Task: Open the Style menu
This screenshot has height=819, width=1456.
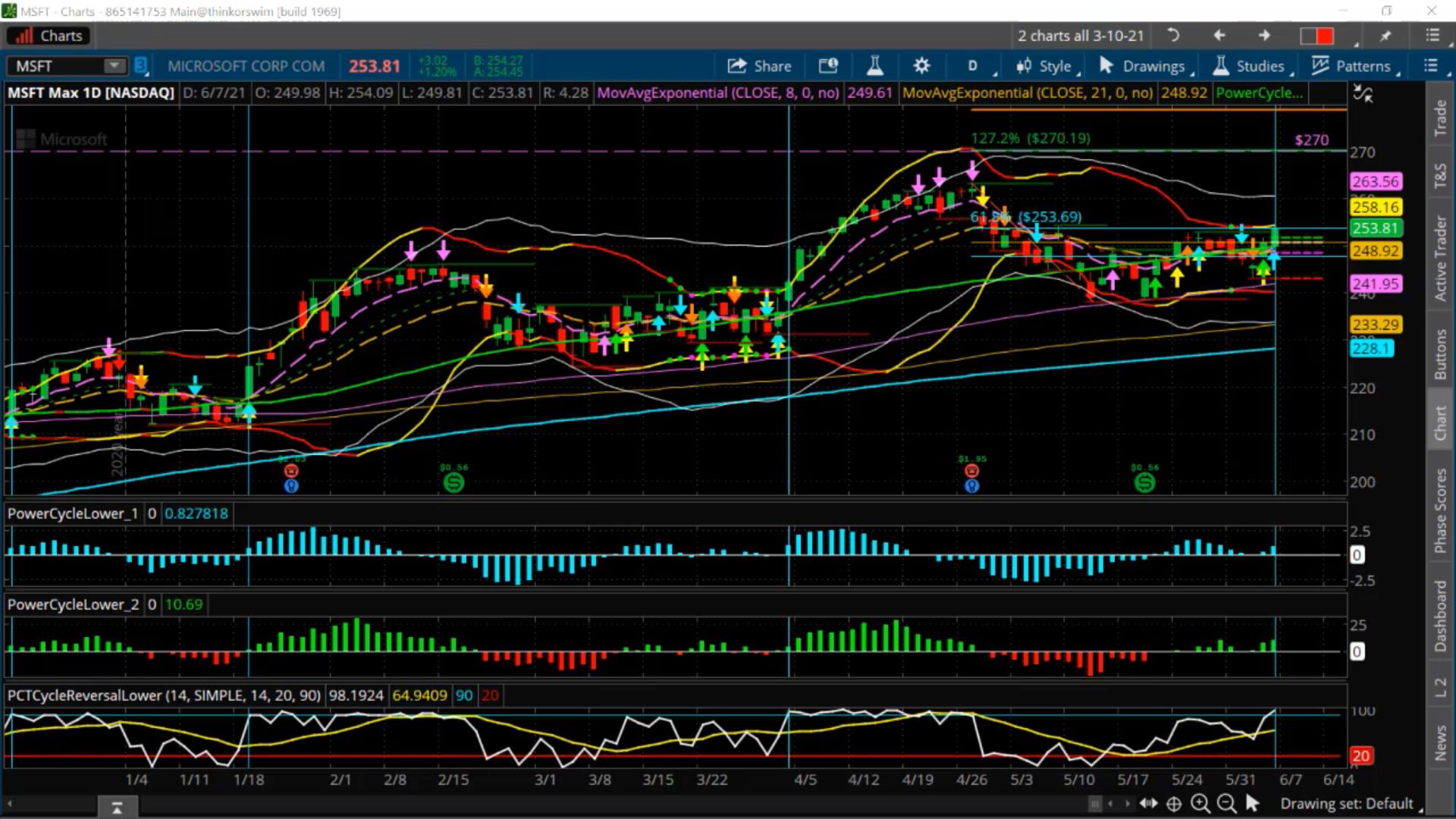Action: [1046, 66]
